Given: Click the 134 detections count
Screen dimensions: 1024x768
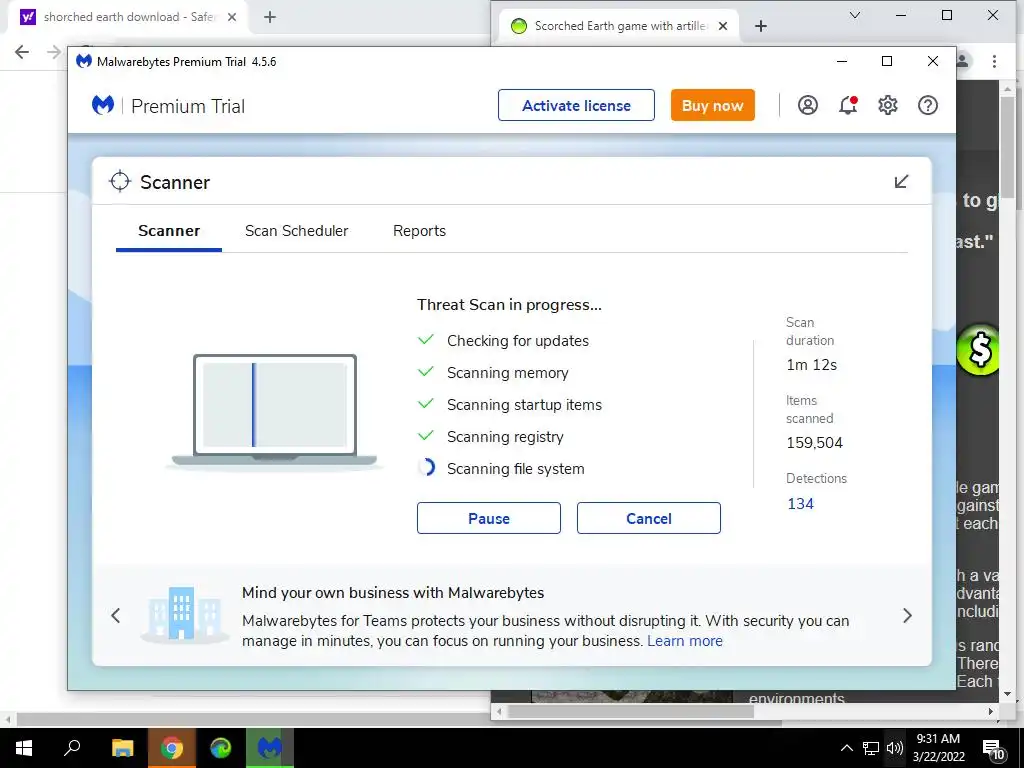Looking at the screenshot, I should pos(800,504).
